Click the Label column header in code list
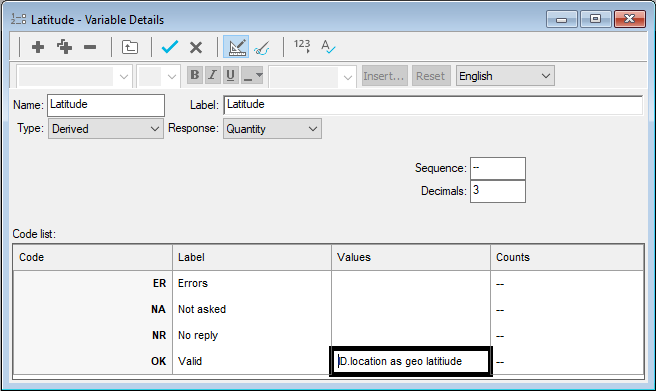The width and height of the screenshot is (656, 391). pyautogui.click(x=252, y=257)
